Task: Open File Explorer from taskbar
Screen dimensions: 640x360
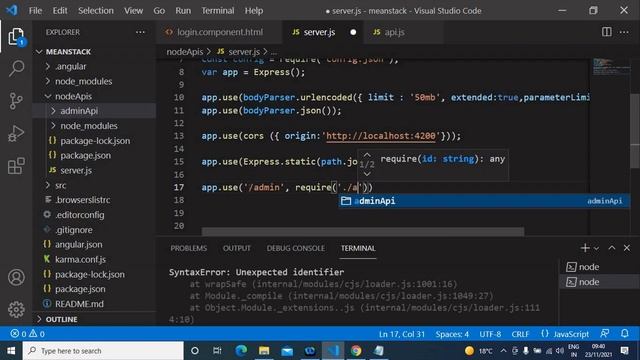Action: 264,351
